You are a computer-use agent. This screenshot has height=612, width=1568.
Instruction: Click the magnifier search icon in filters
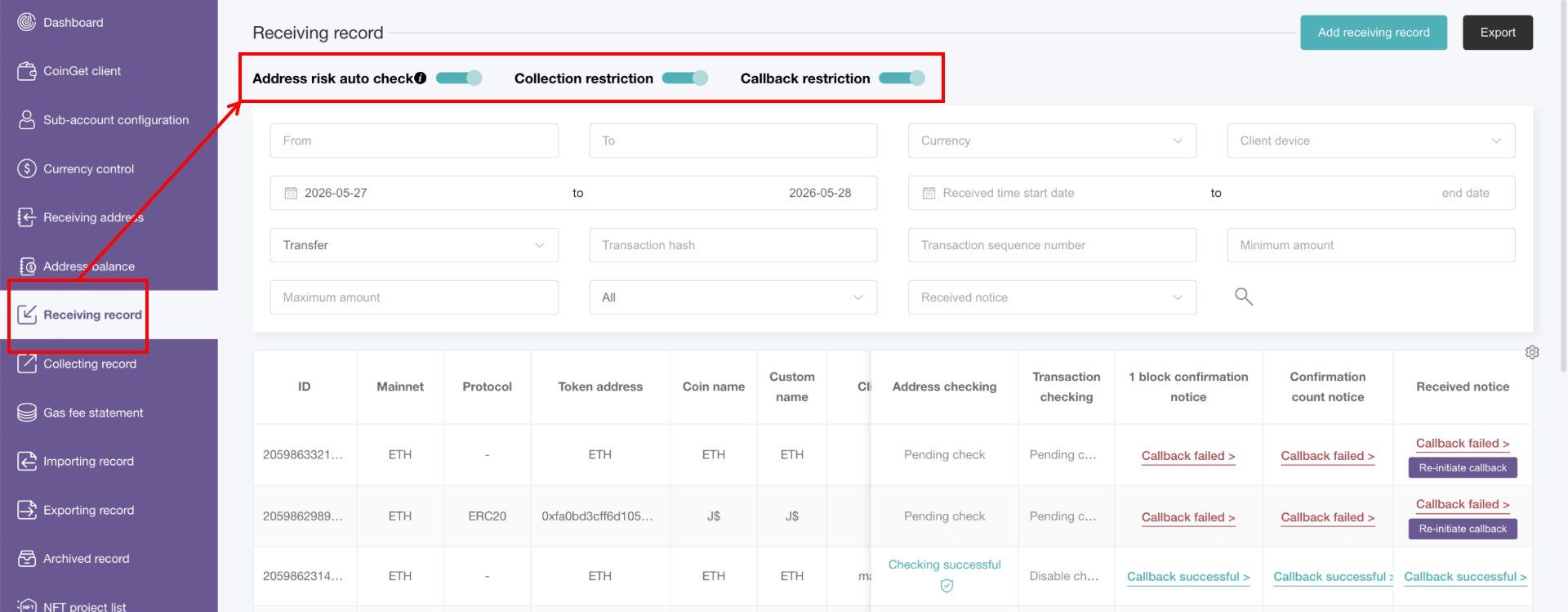pos(1244,297)
